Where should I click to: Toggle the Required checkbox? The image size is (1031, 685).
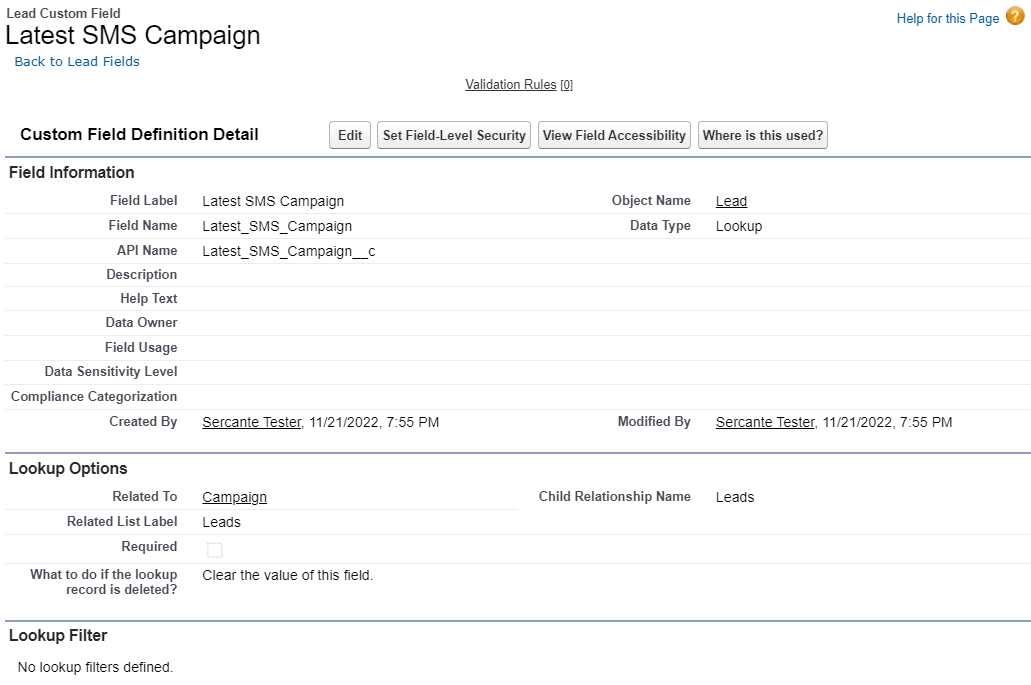tap(215, 549)
